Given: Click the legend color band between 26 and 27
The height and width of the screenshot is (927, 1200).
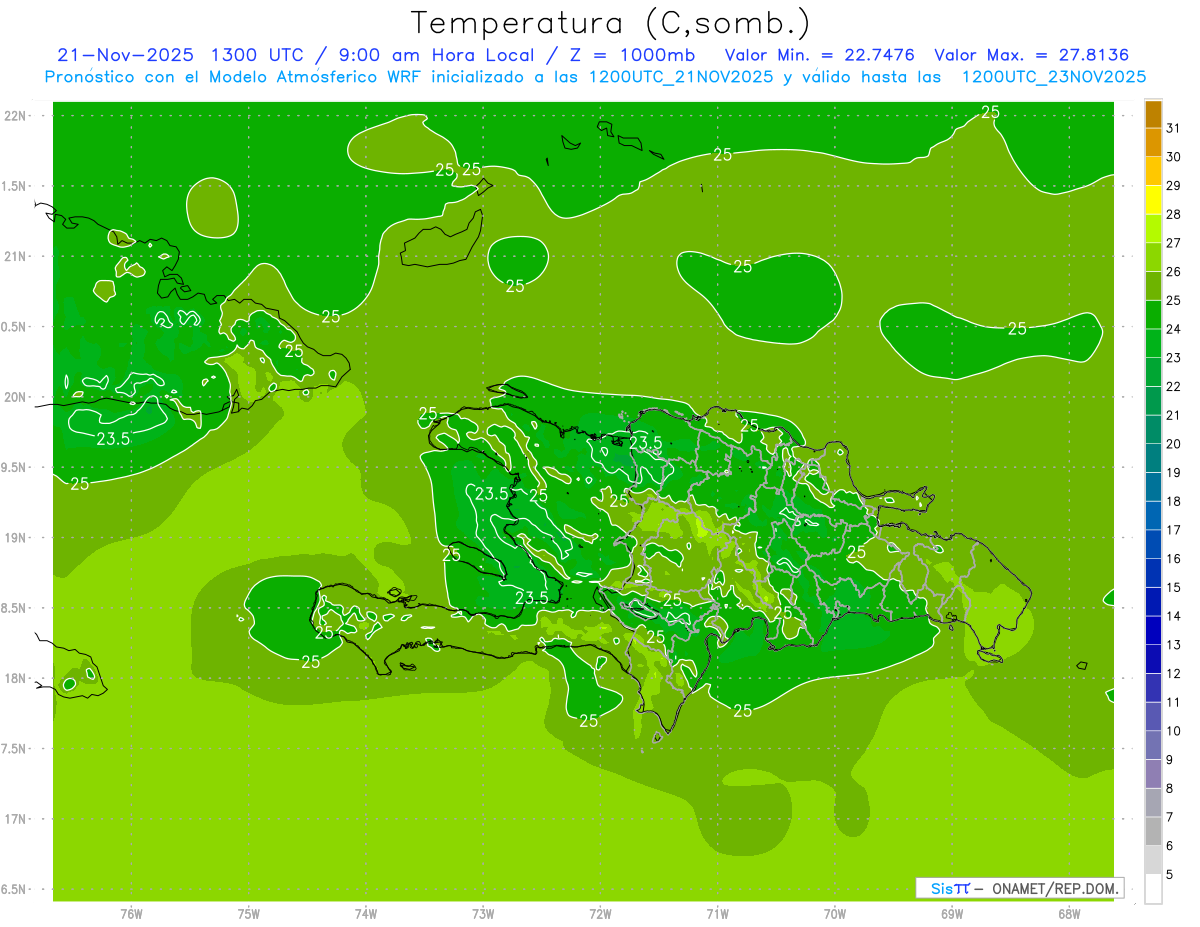Looking at the screenshot, I should [x=1153, y=257].
